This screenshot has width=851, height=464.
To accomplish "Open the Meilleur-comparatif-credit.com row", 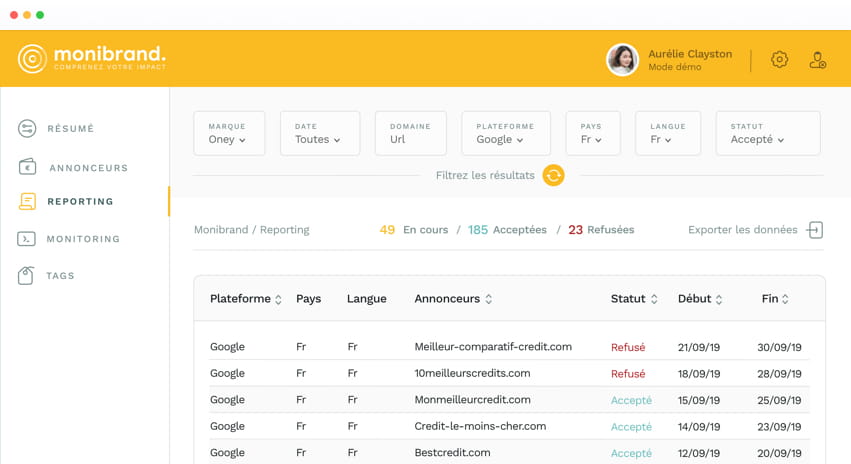I will pyautogui.click(x=493, y=347).
